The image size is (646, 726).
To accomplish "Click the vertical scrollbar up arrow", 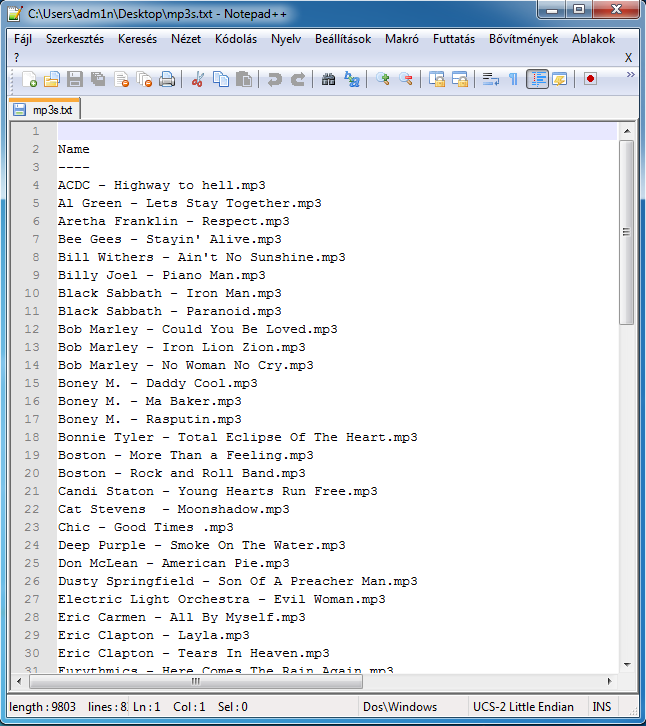I will pos(627,131).
